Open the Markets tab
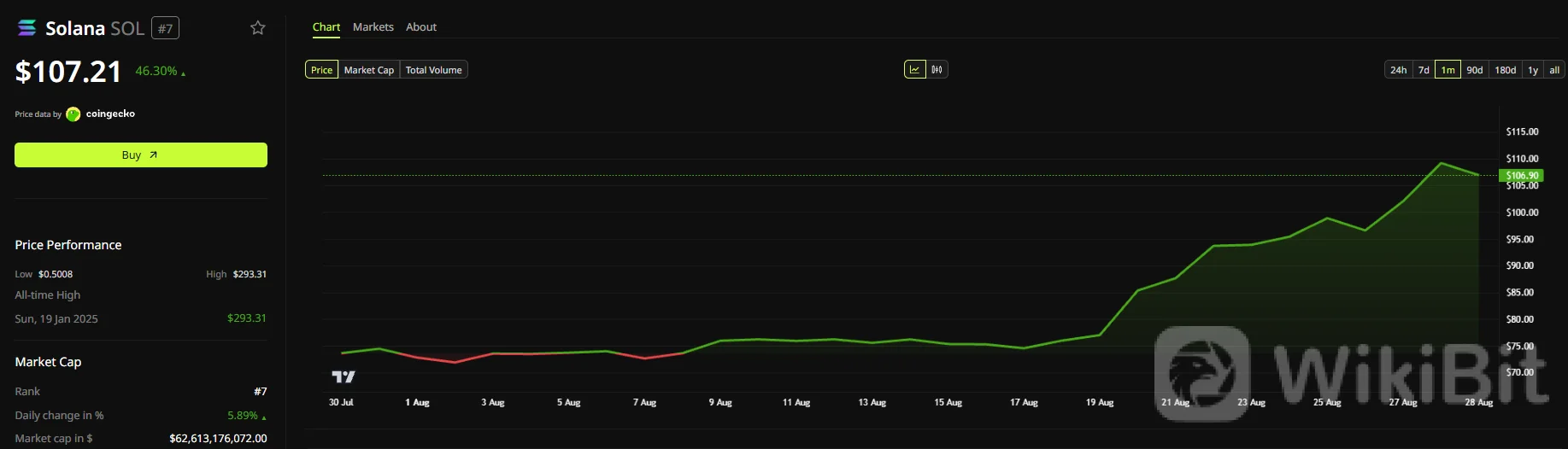The height and width of the screenshot is (449, 1568). 373,27
